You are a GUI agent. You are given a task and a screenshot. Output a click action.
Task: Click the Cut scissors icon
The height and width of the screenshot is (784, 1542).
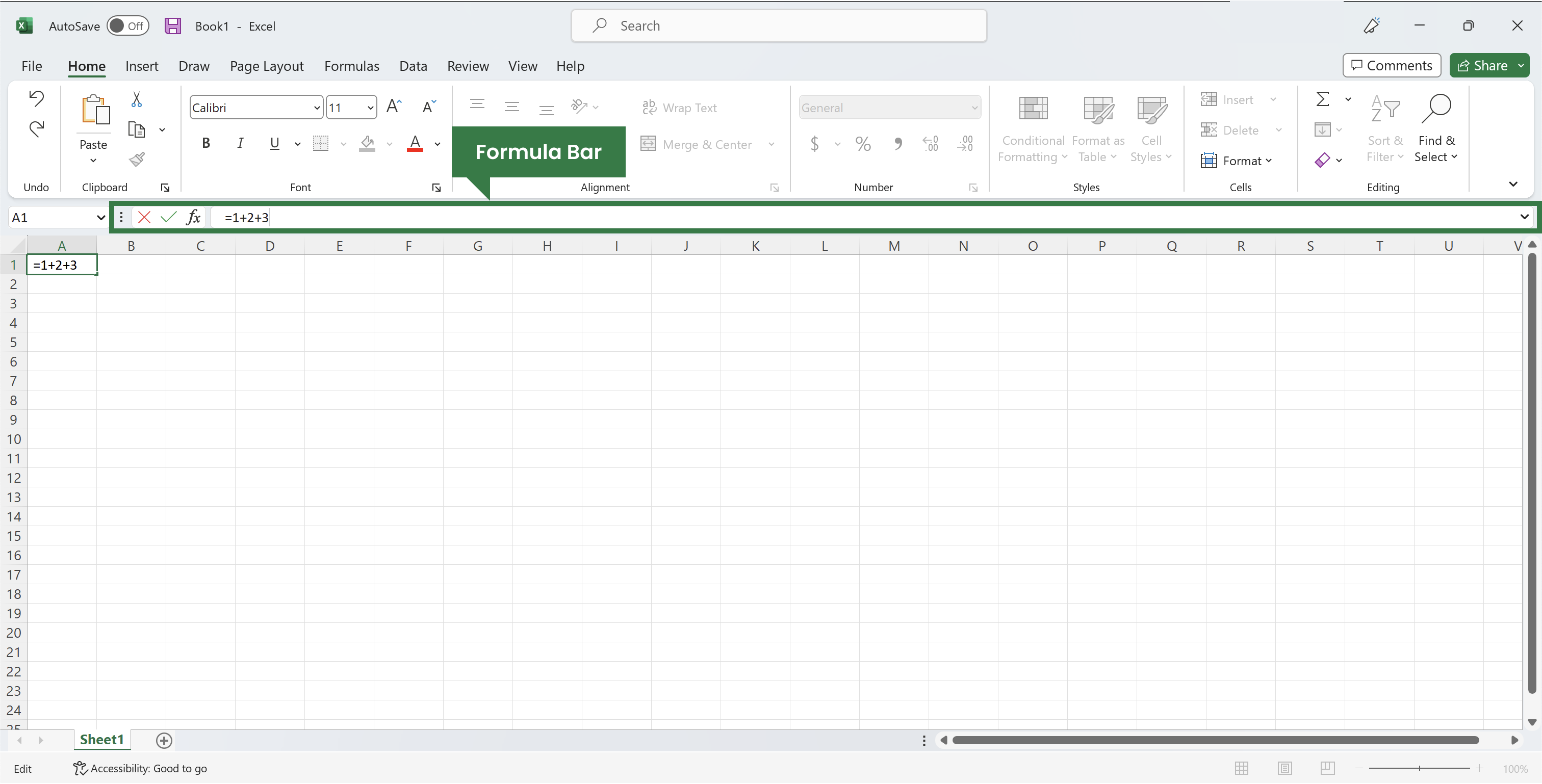pyautogui.click(x=137, y=99)
